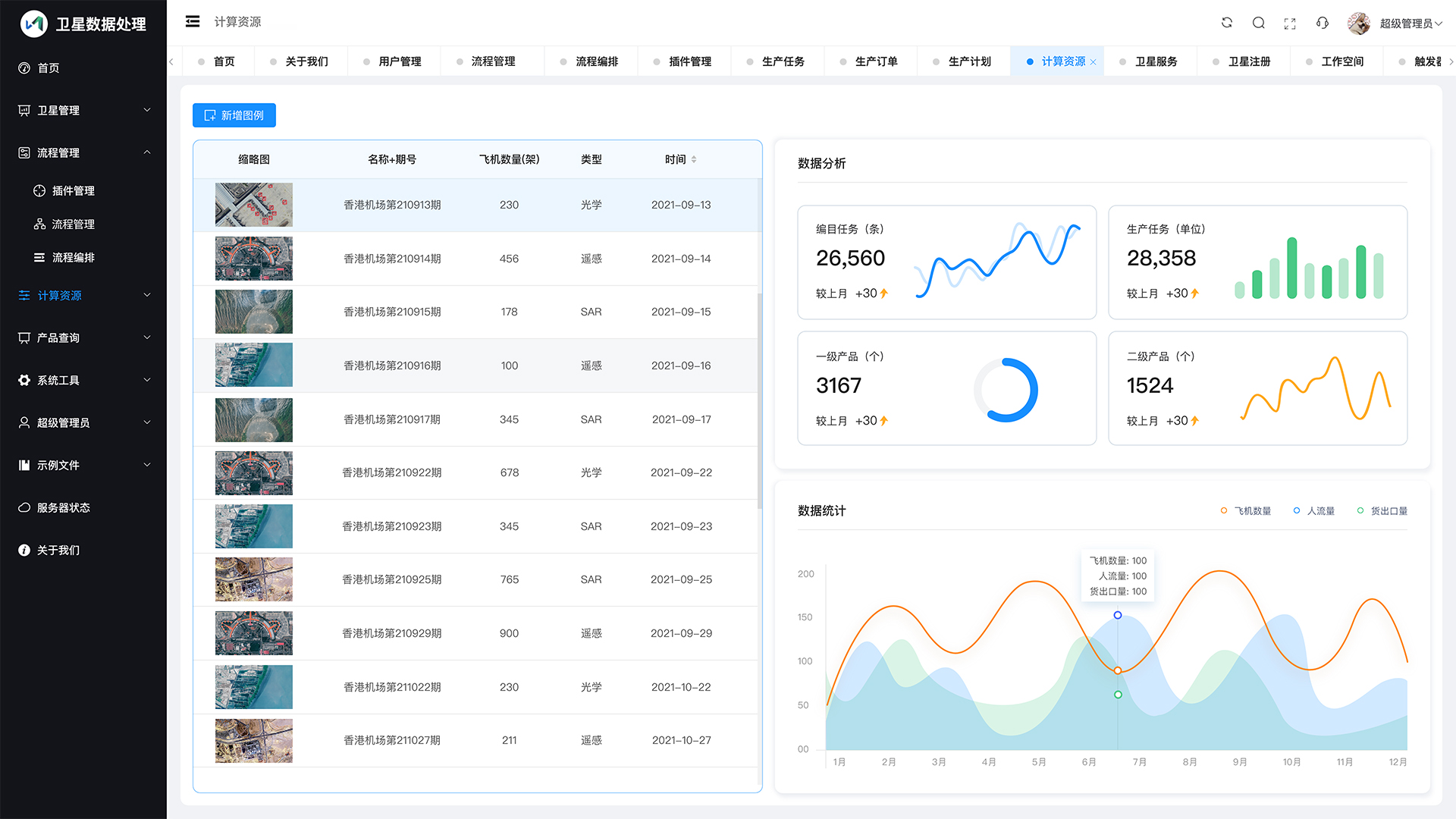Switch to the 卫星注册 tab
The image size is (1456, 819).
1243,61
